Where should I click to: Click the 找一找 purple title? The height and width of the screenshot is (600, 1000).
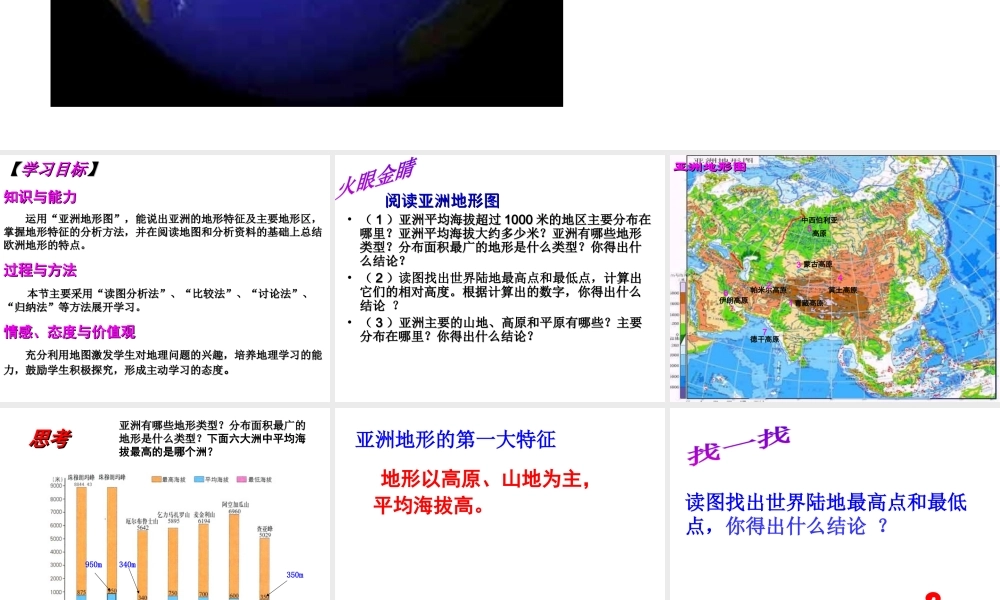coord(739,445)
